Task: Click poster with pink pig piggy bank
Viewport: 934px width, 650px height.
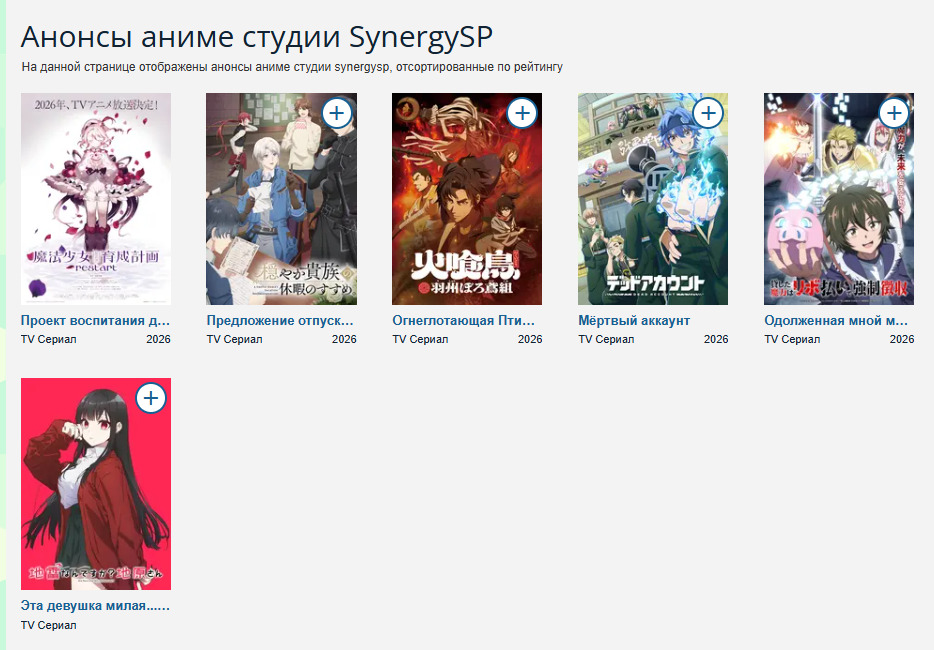Action: tap(839, 199)
